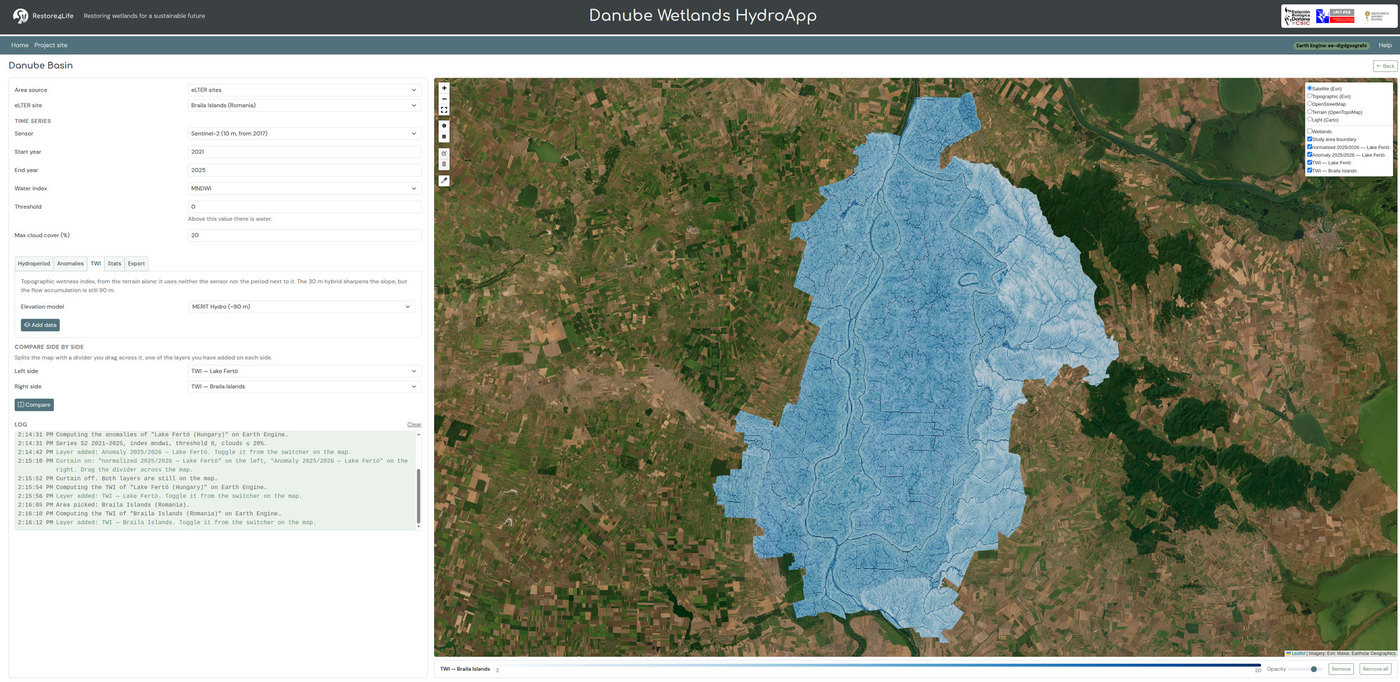Zoom out on the map

(444, 99)
